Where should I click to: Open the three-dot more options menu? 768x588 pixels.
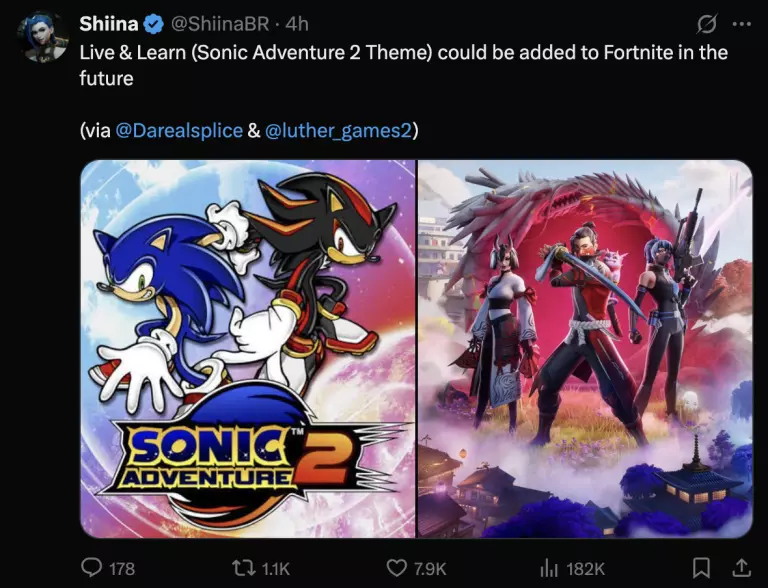click(x=741, y=24)
